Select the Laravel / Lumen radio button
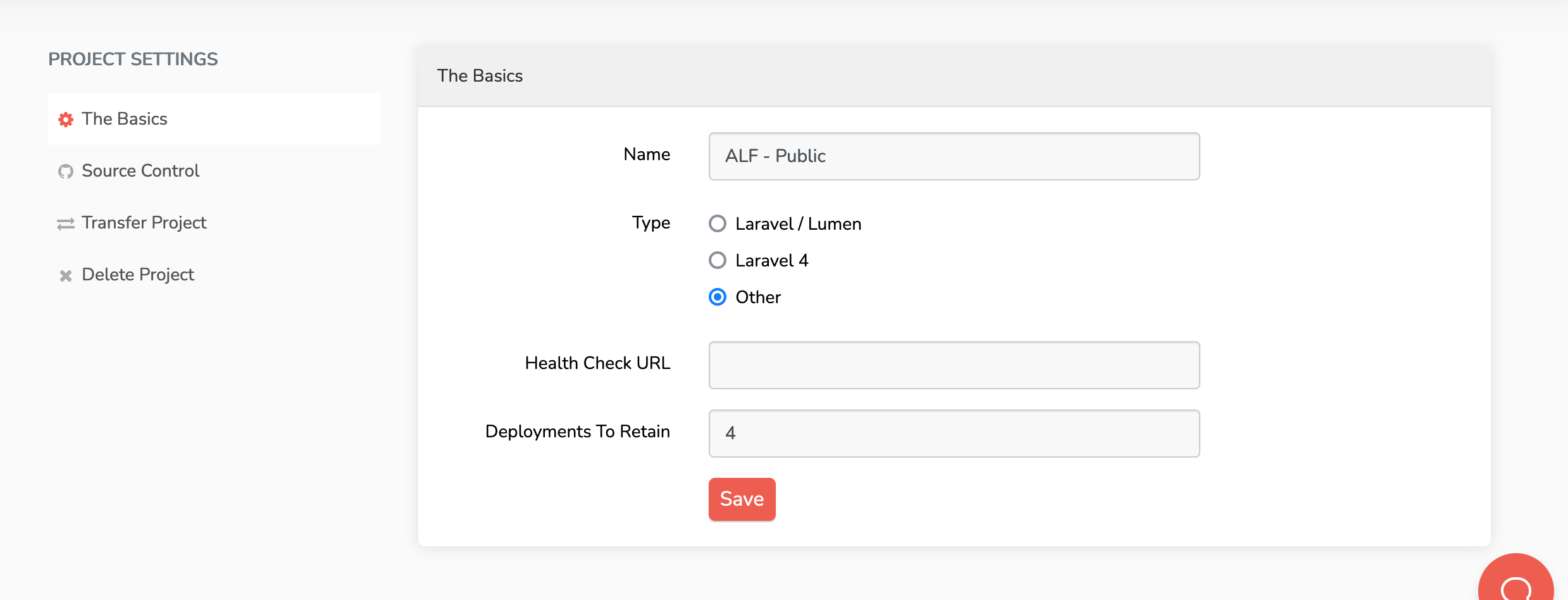1568x600 pixels. click(717, 223)
